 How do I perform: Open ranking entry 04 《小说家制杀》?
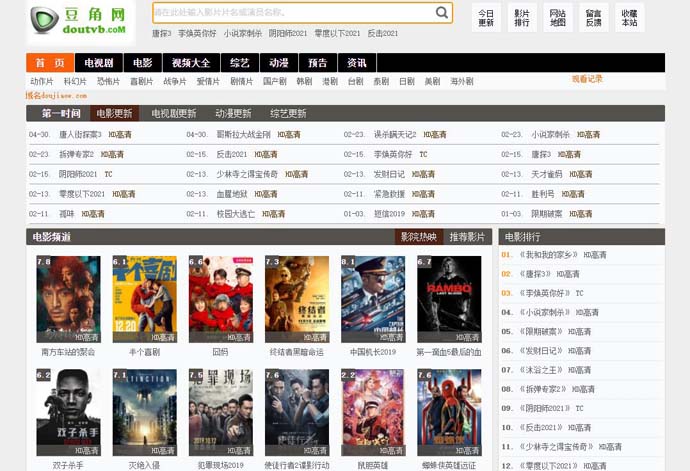pos(544,313)
